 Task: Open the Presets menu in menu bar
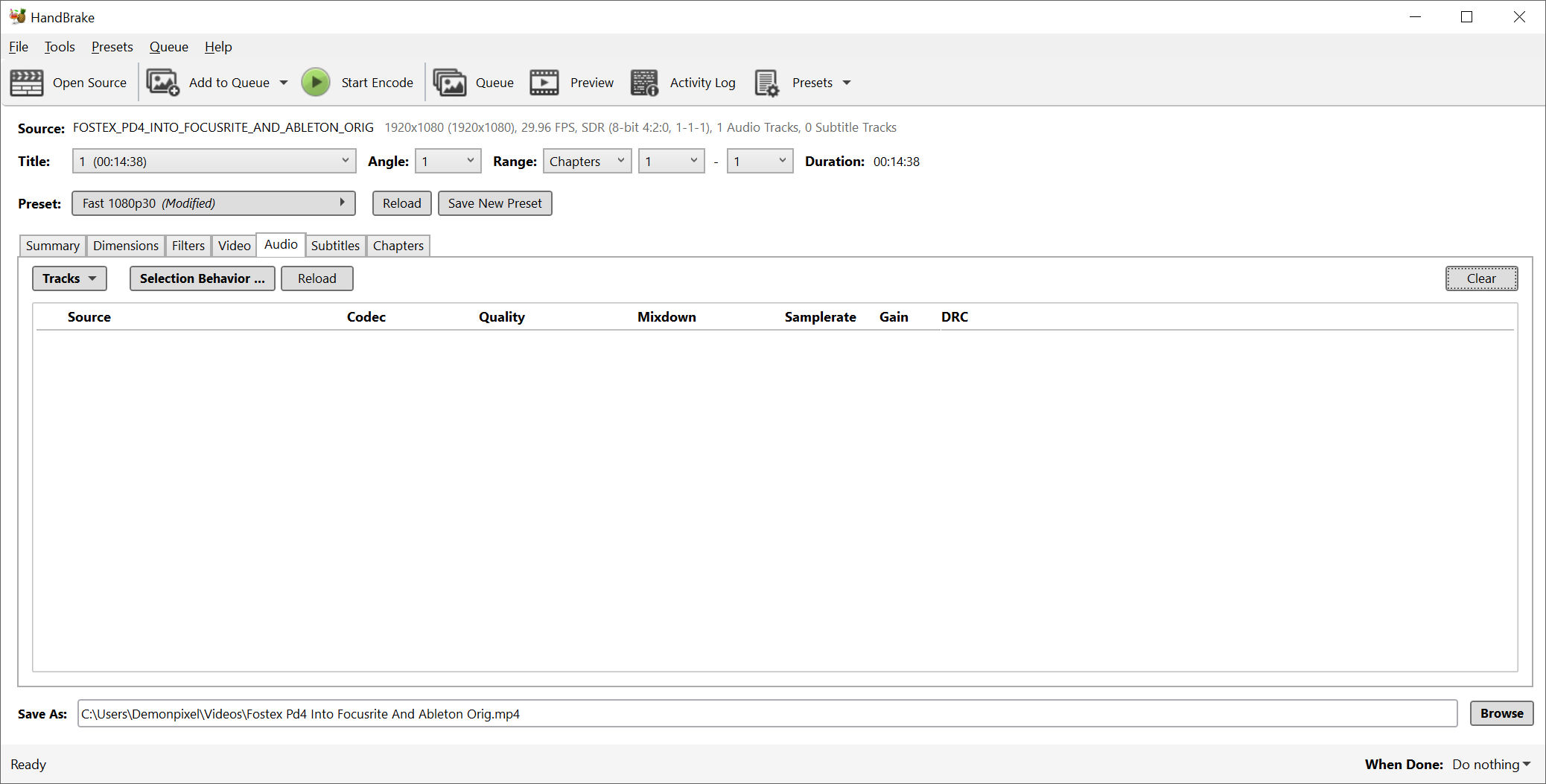pos(112,47)
